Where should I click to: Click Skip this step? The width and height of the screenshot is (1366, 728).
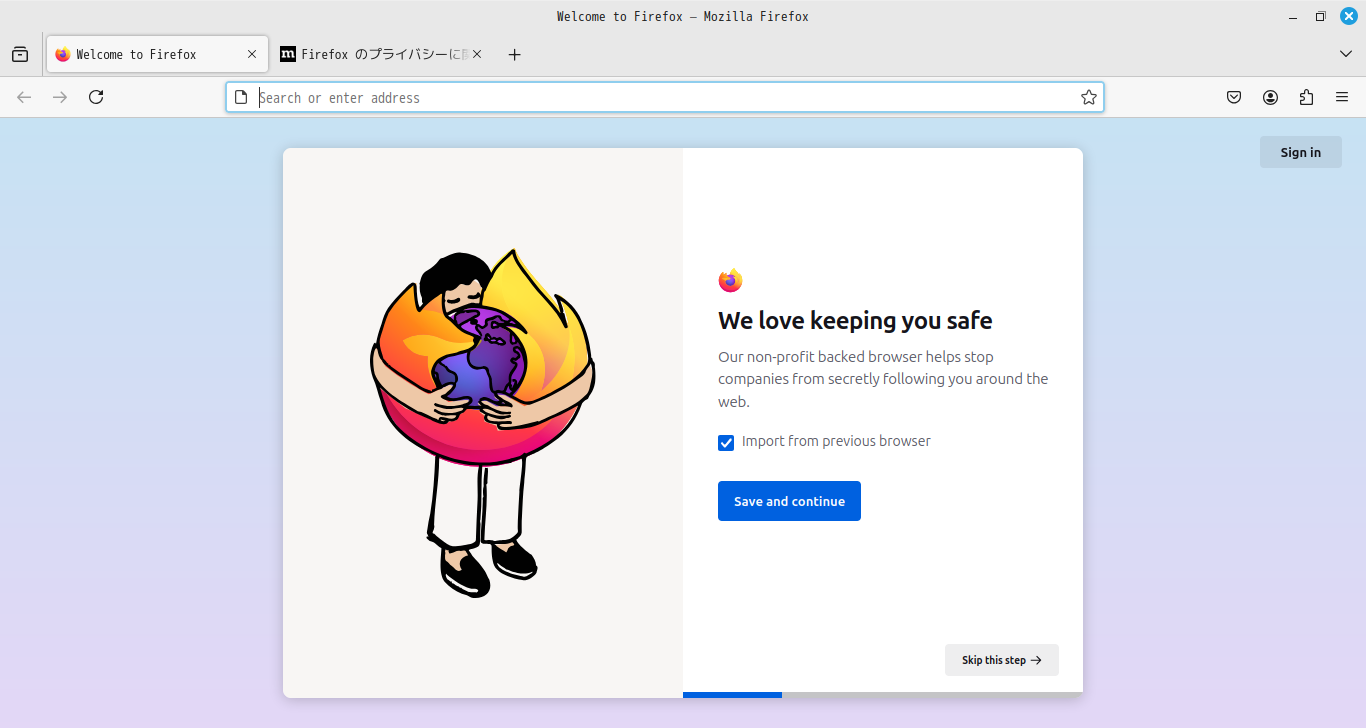(x=1001, y=660)
